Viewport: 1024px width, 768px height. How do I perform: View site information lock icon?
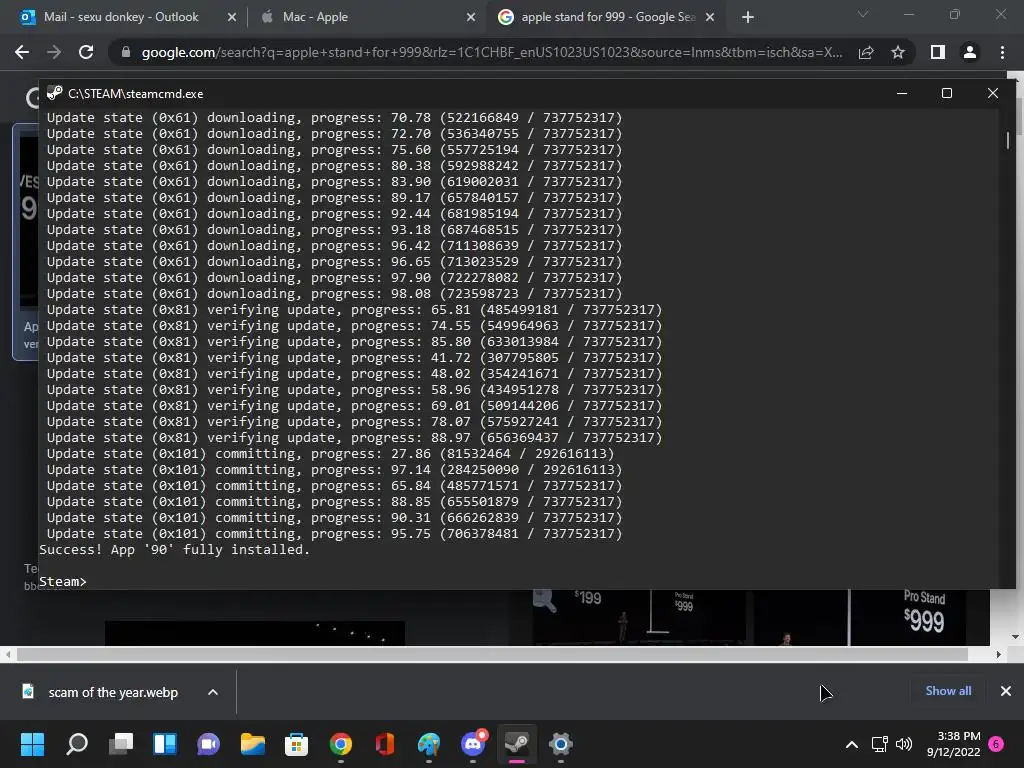(126, 52)
